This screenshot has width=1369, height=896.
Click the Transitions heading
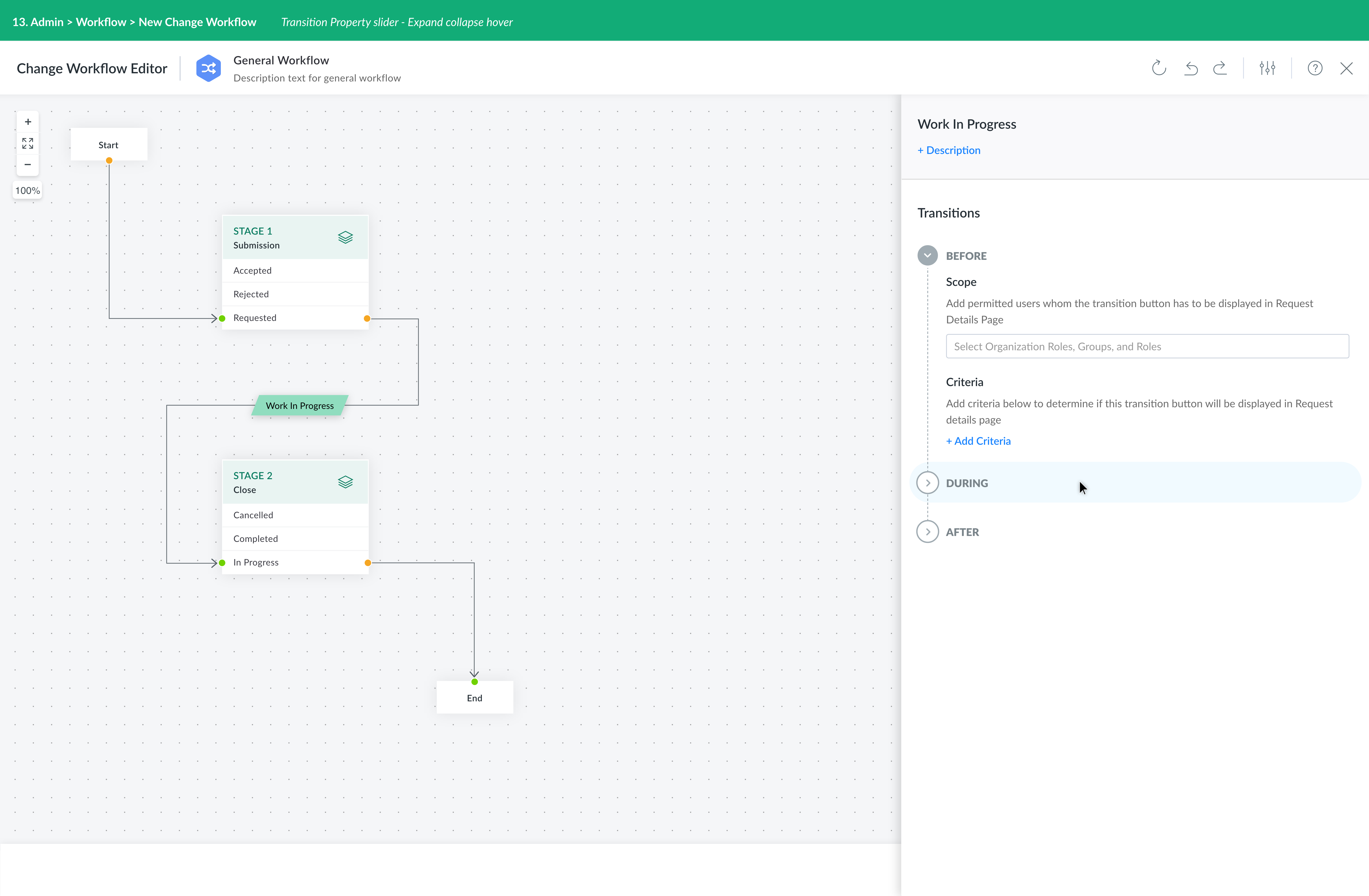point(949,213)
